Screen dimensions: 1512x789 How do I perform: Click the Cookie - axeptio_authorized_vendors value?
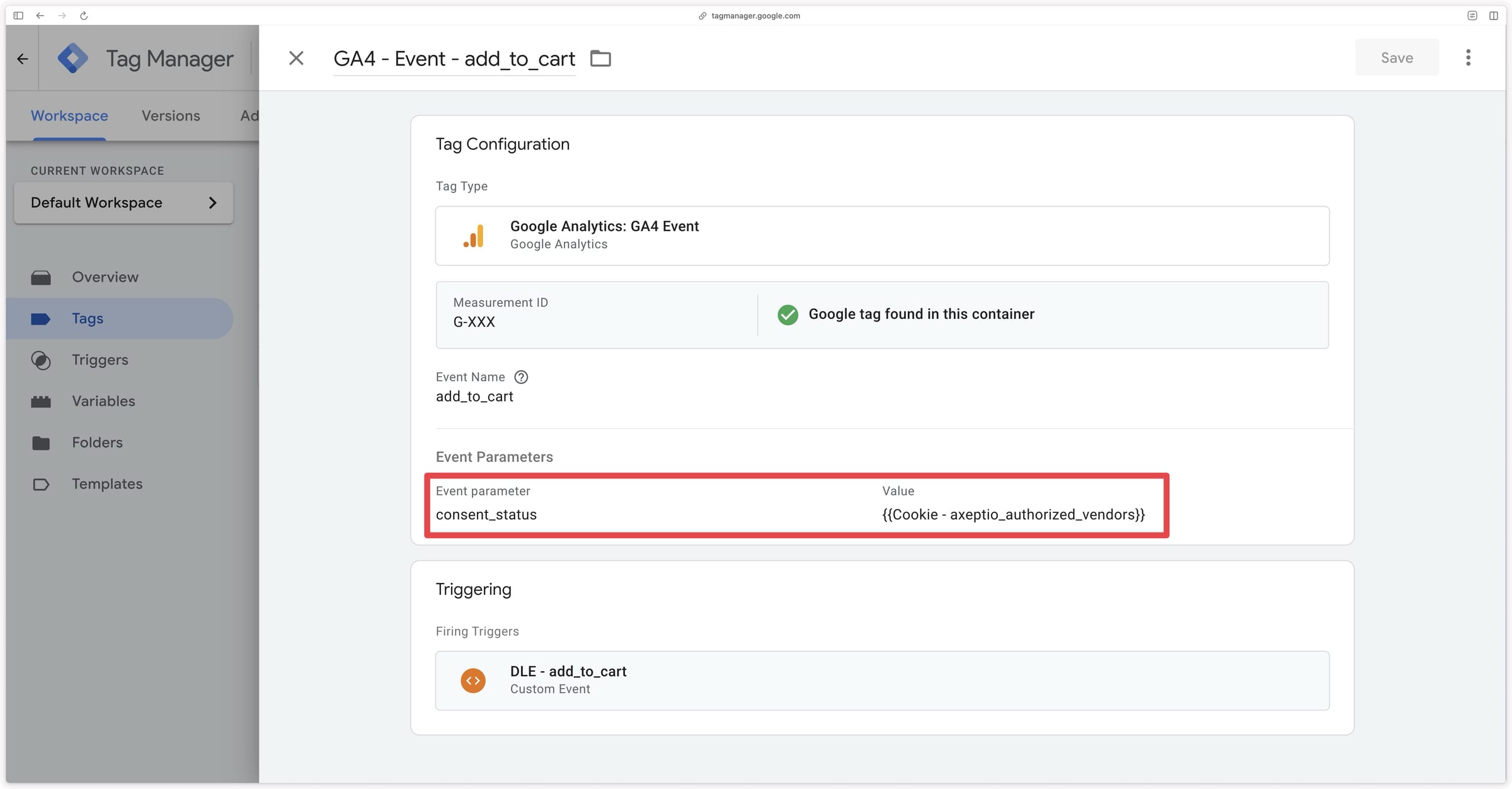coord(1014,515)
